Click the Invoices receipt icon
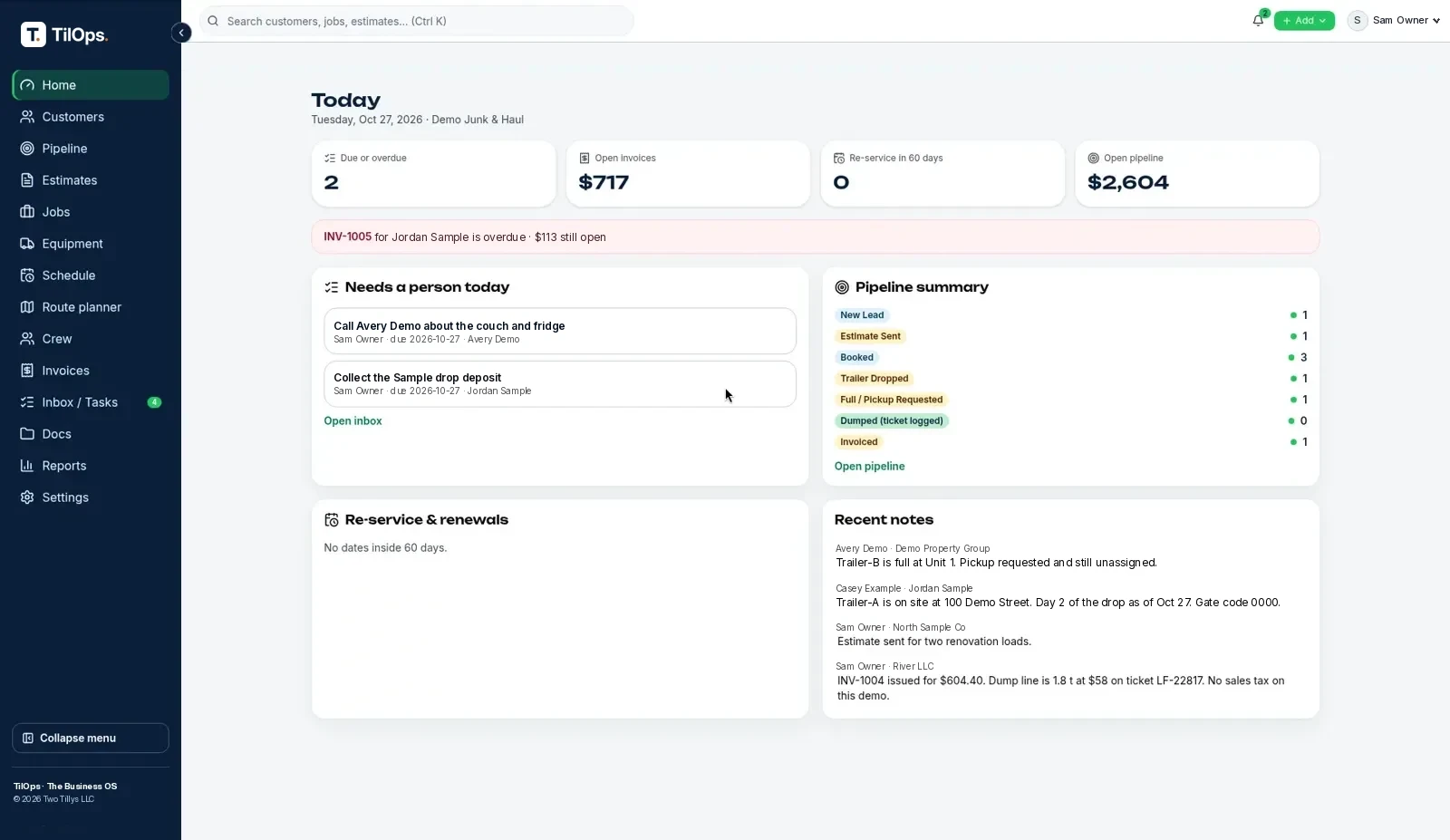Viewport: 1450px width, 840px height. pyautogui.click(x=27, y=371)
